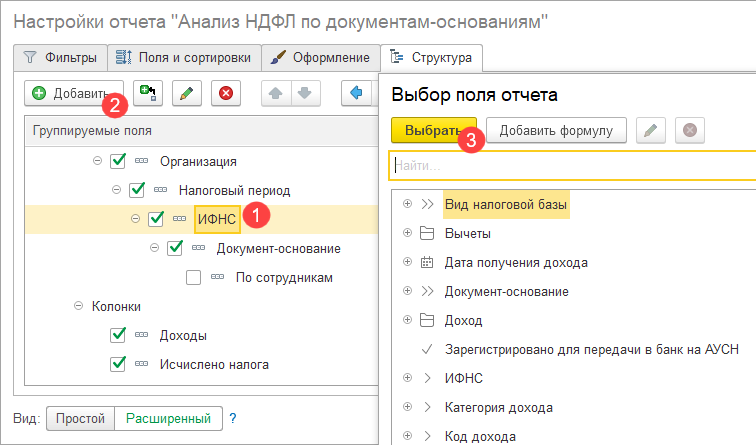Select the Код дохода field row
Viewport: 756px width, 445px height.
pyautogui.click(x=480, y=436)
